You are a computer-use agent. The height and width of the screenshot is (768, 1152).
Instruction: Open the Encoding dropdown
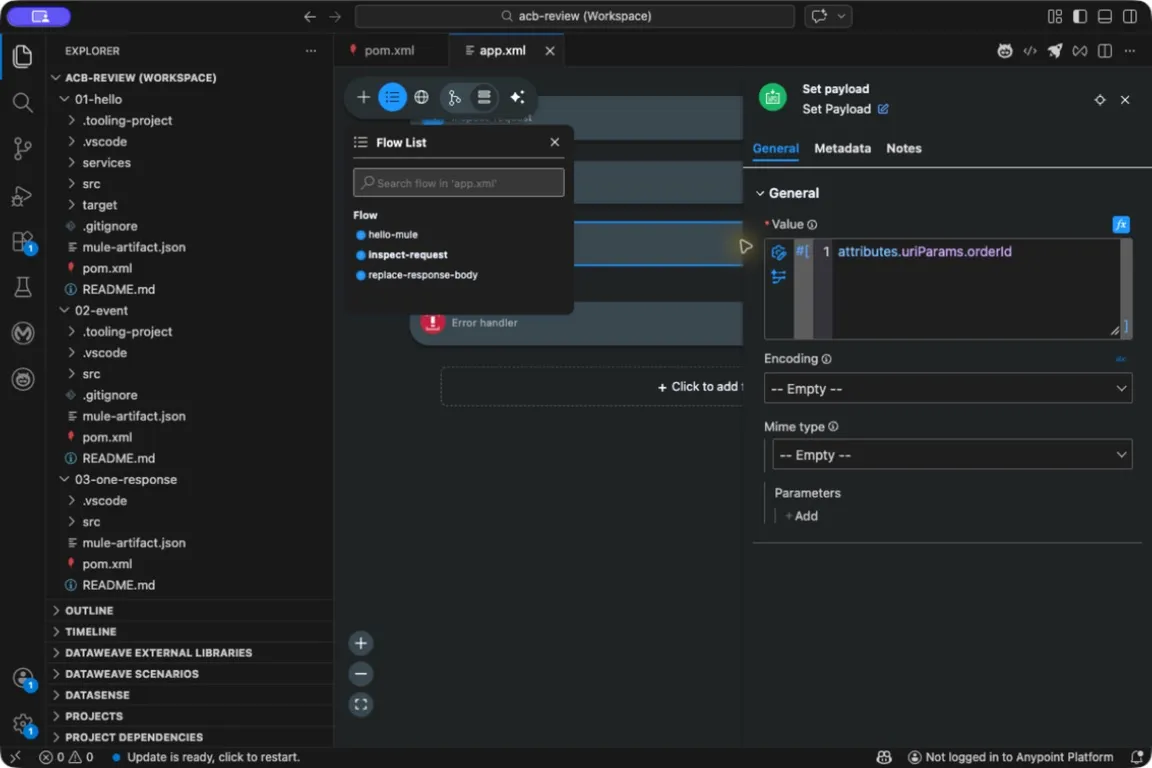click(948, 388)
